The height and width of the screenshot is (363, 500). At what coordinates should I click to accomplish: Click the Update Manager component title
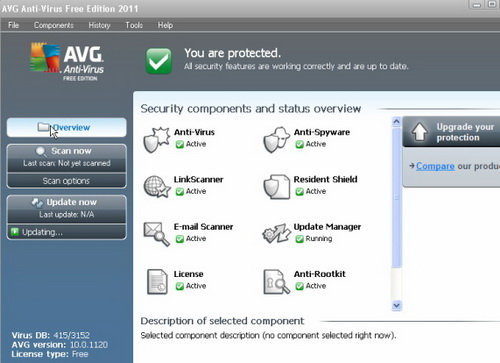point(327,227)
